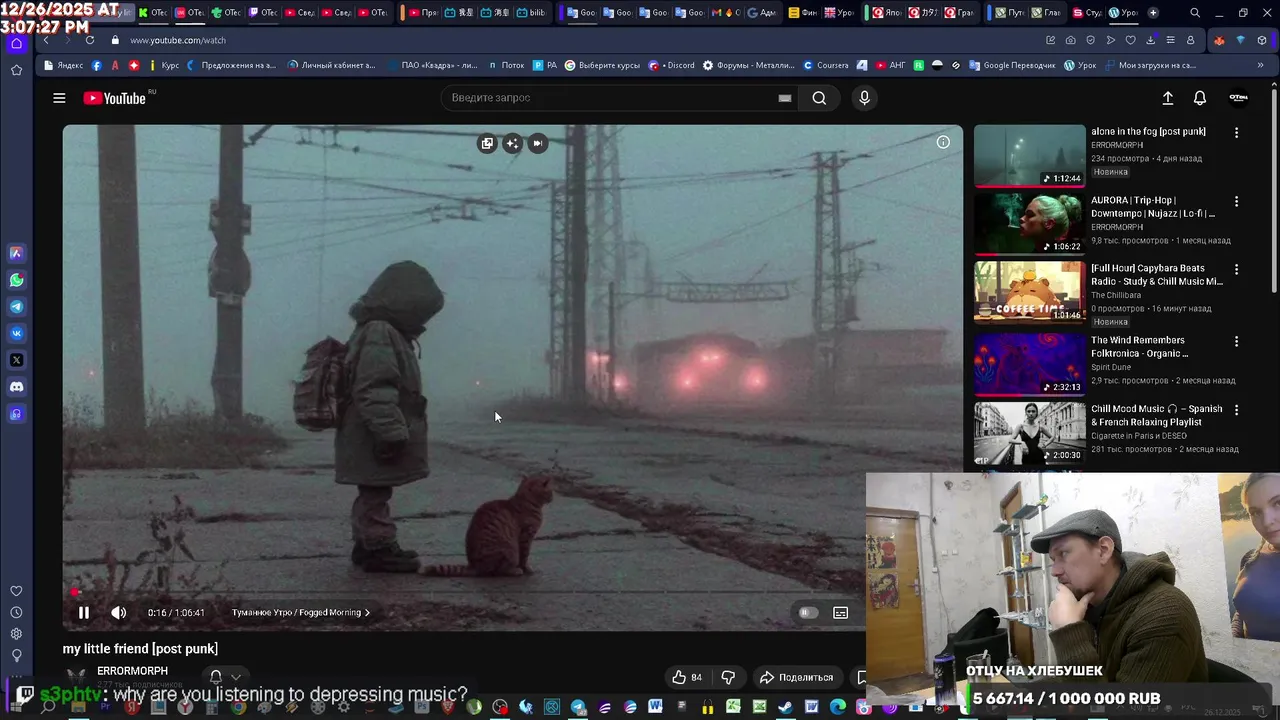Pause the video playback

(84, 613)
